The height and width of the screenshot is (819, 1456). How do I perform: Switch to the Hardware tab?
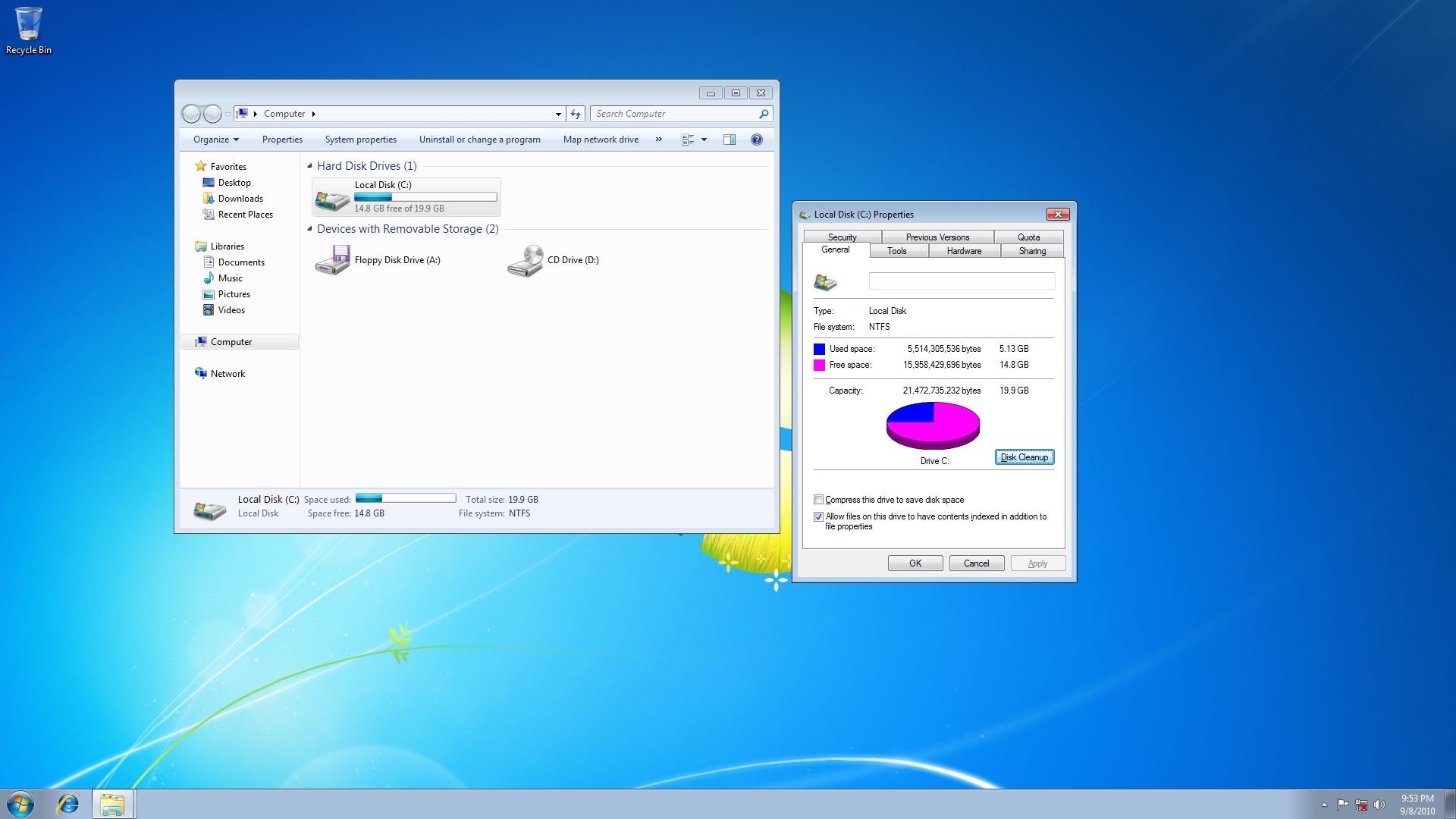(x=964, y=251)
